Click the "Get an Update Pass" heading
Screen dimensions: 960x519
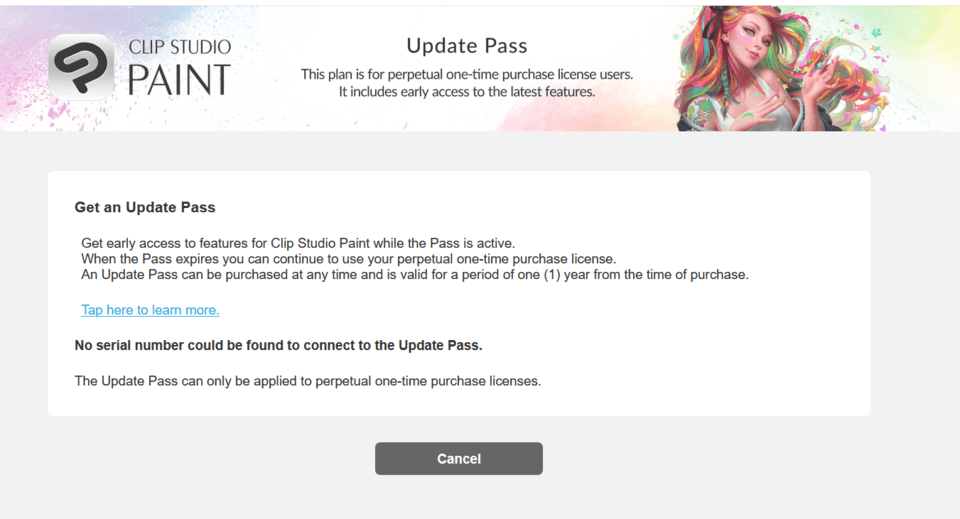coord(145,208)
